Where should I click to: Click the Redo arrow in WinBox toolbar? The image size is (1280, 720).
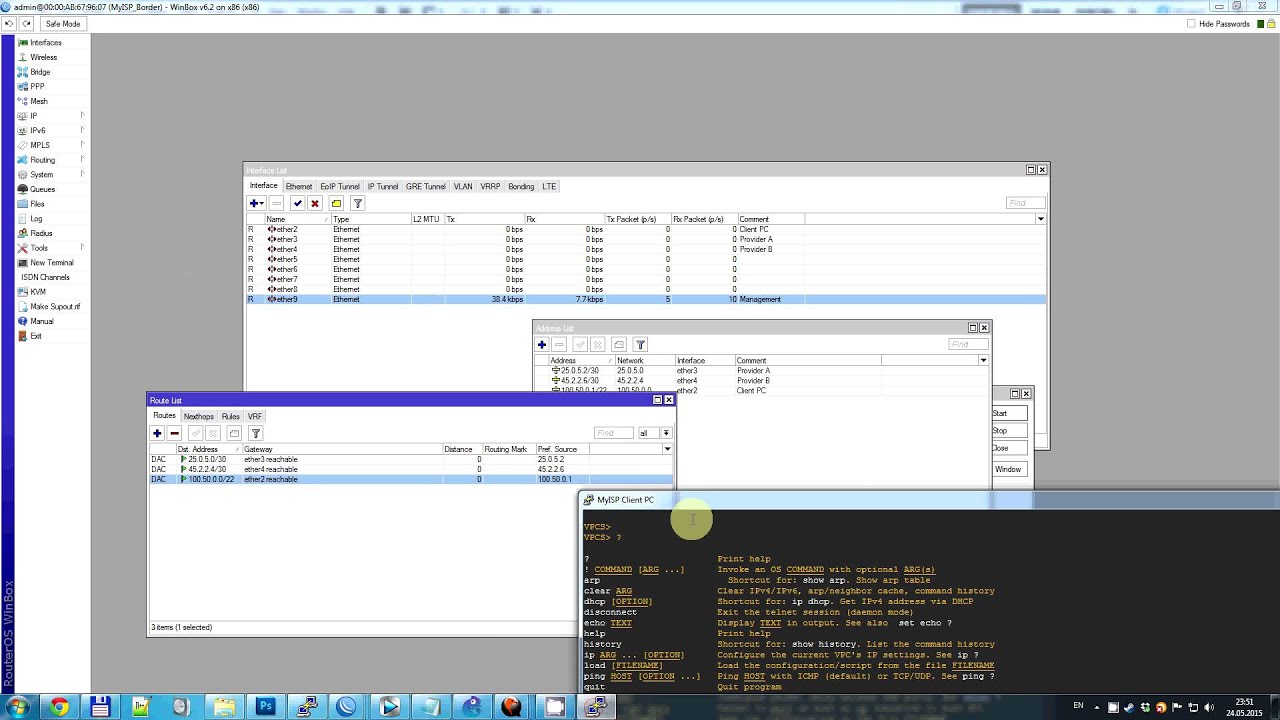(26, 23)
